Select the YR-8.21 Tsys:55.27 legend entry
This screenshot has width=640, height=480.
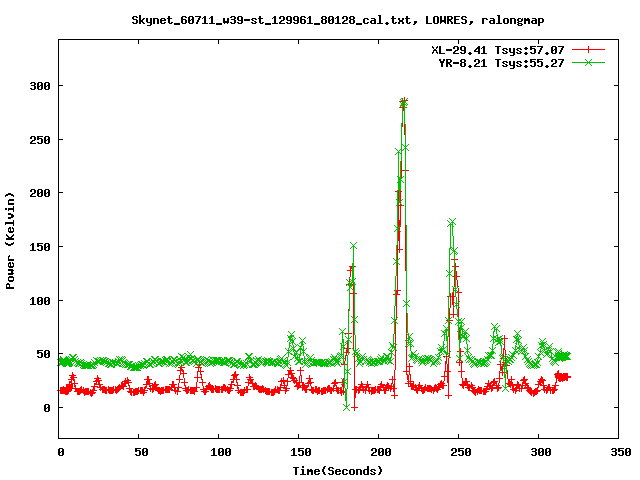click(x=501, y=63)
